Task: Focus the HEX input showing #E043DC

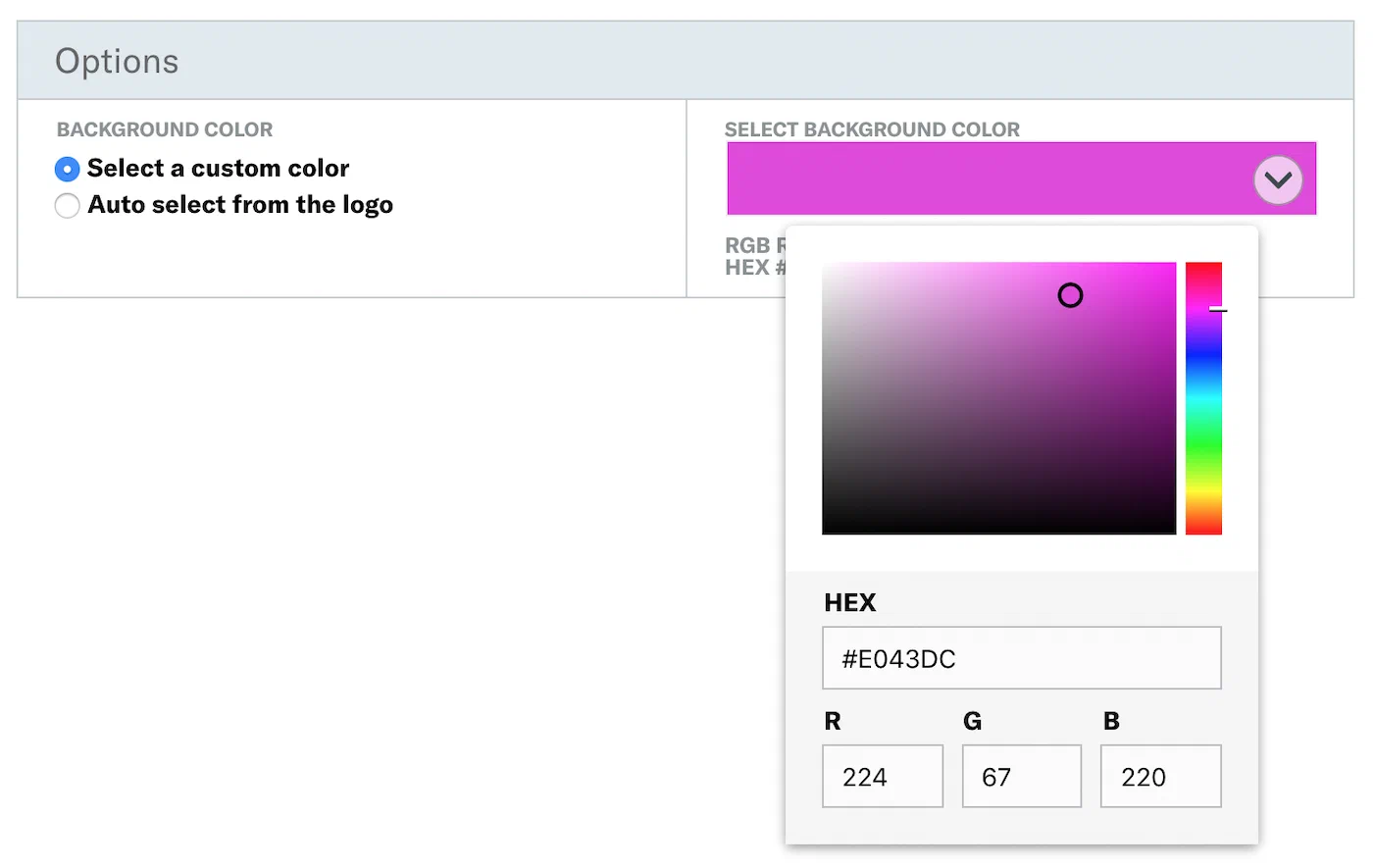Action: tap(1021, 658)
